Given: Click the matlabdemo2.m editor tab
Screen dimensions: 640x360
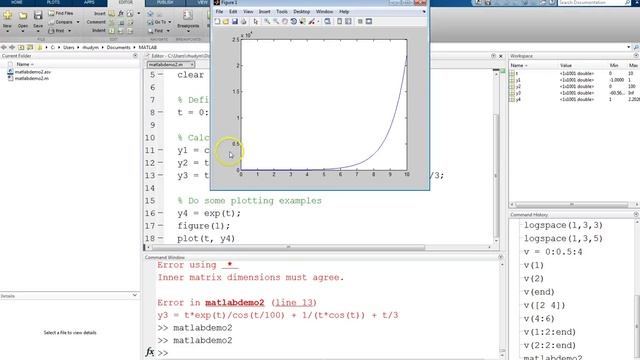Looking at the screenshot, I should pos(171,64).
